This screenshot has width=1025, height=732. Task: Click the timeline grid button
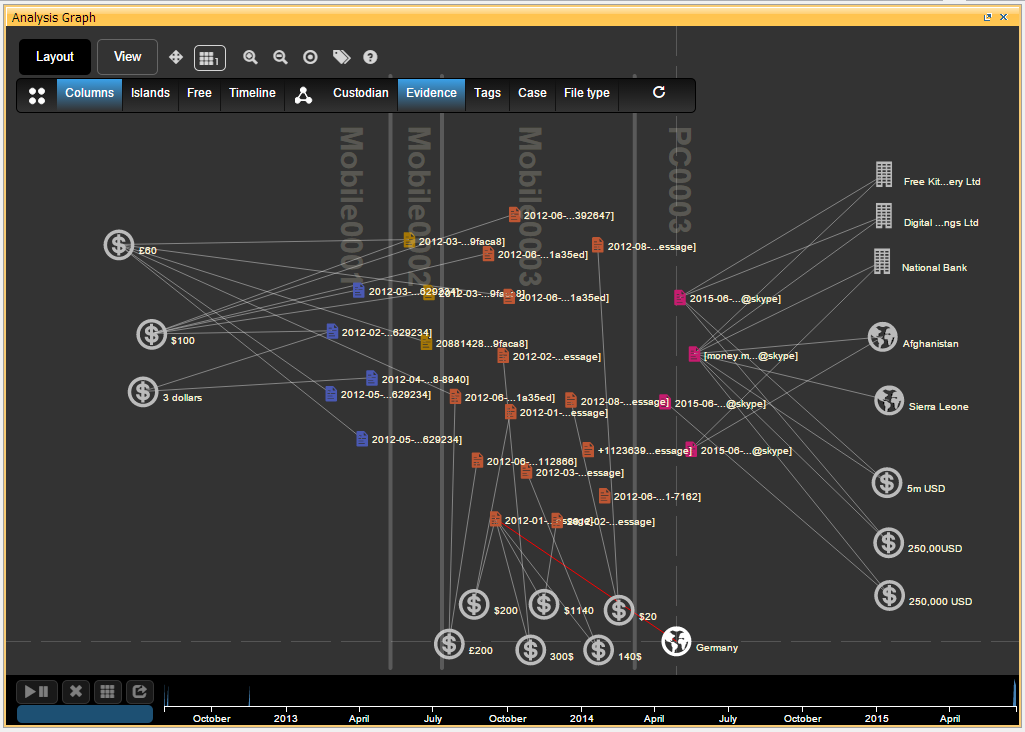(x=108, y=691)
